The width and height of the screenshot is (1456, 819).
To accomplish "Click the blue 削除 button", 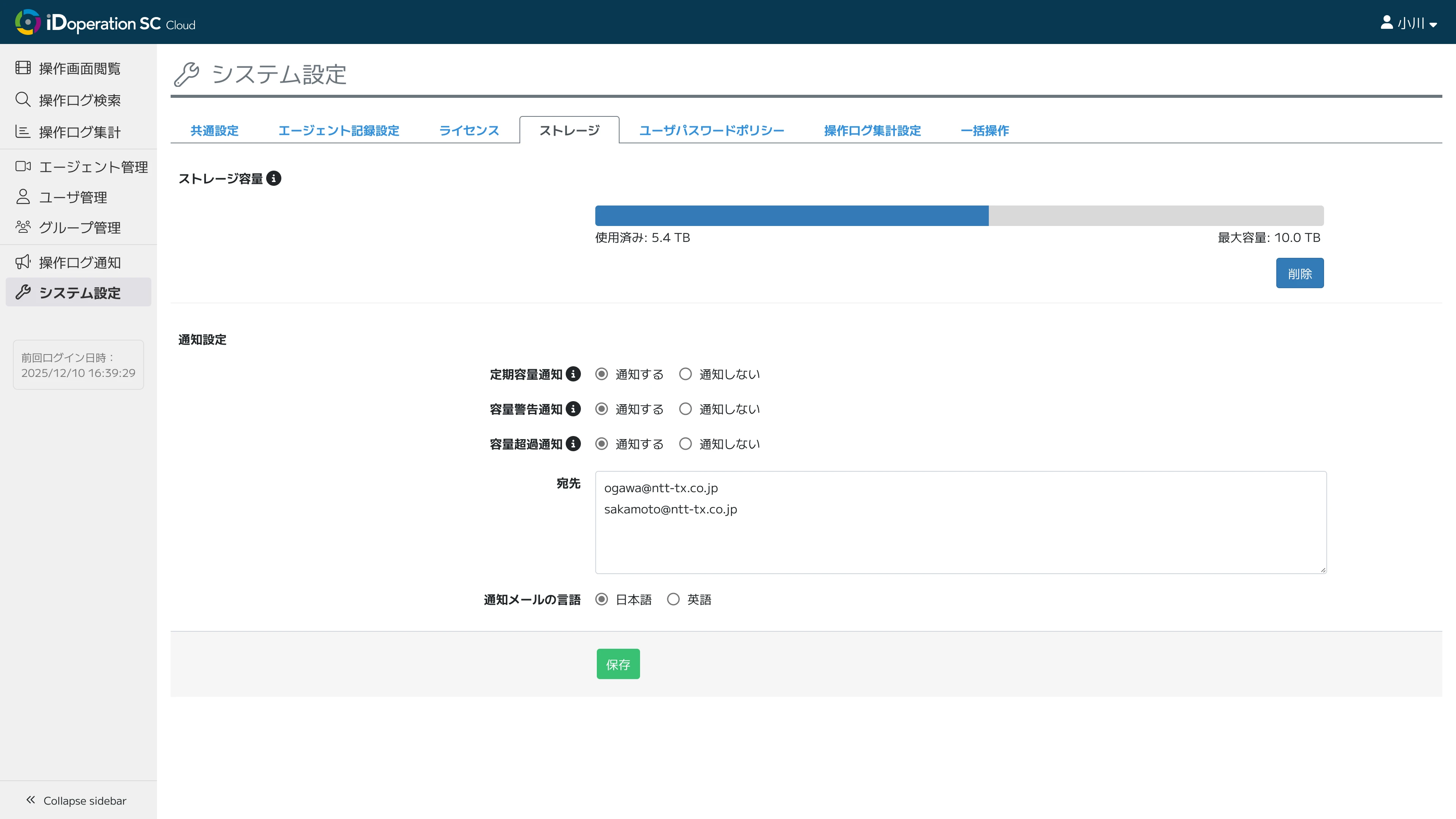I will point(1299,273).
